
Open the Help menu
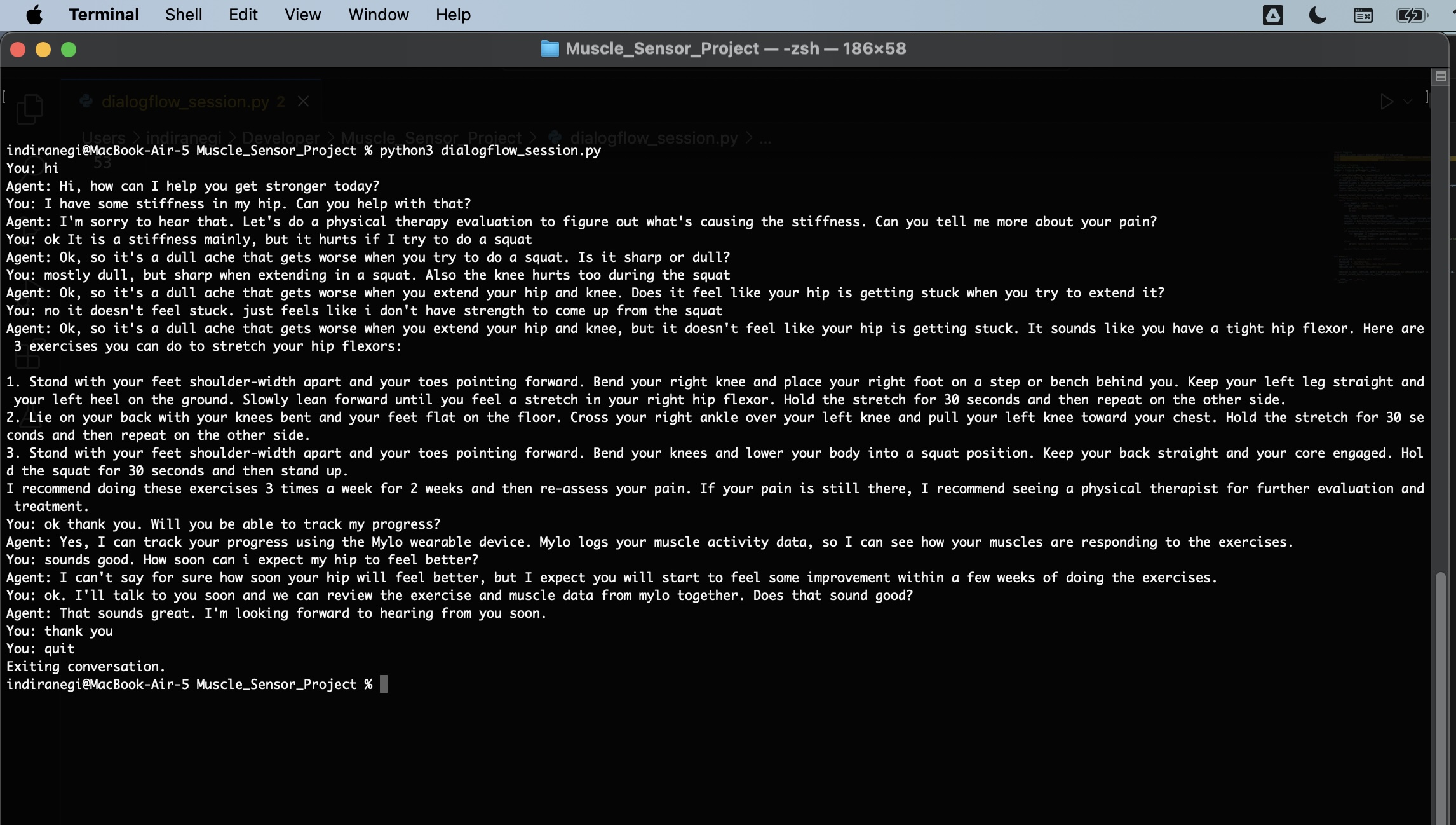[453, 15]
